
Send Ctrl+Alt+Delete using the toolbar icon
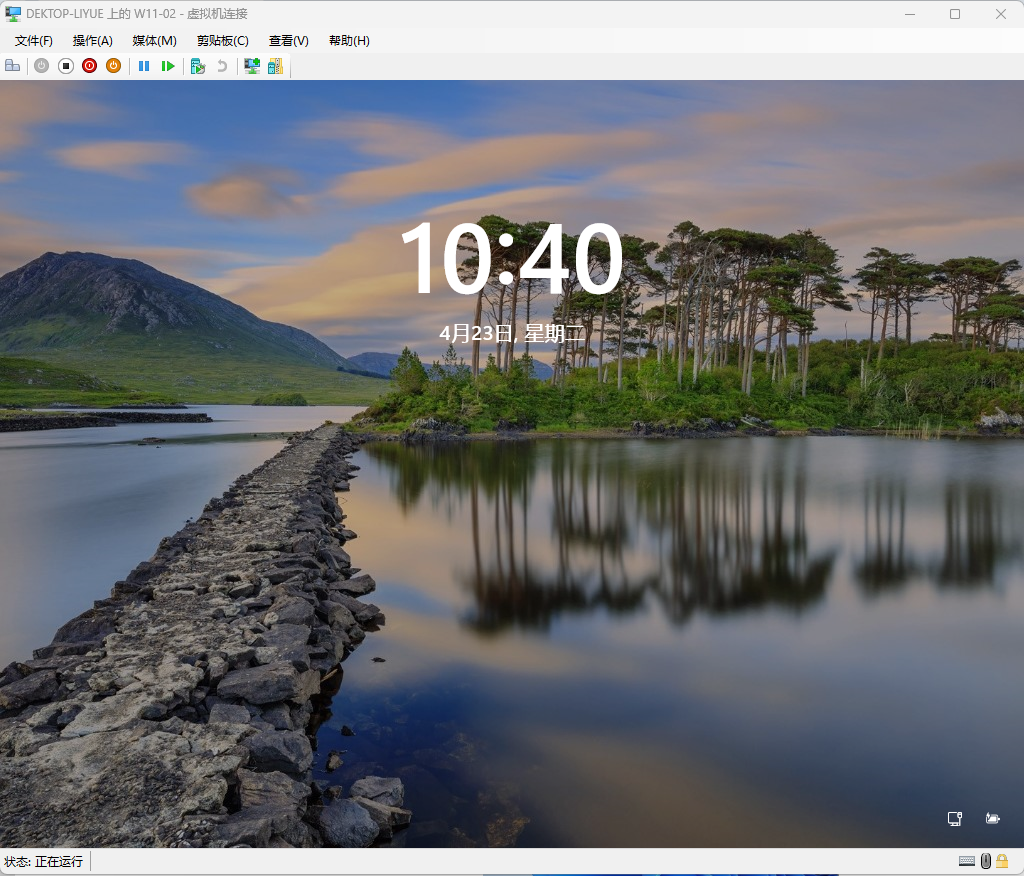(12, 66)
